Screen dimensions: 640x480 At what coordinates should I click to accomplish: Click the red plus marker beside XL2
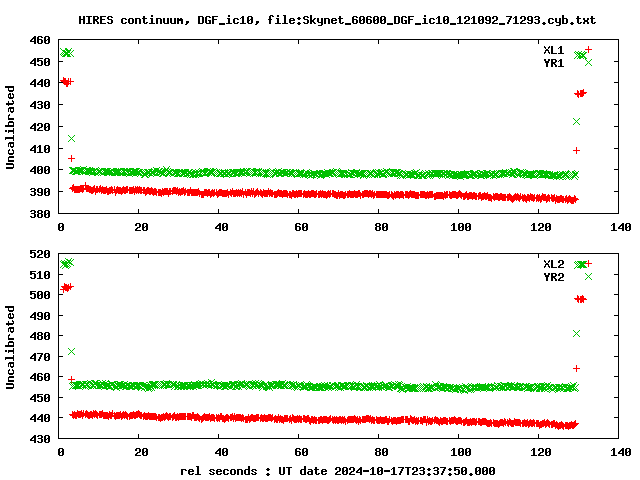pyautogui.click(x=588, y=264)
